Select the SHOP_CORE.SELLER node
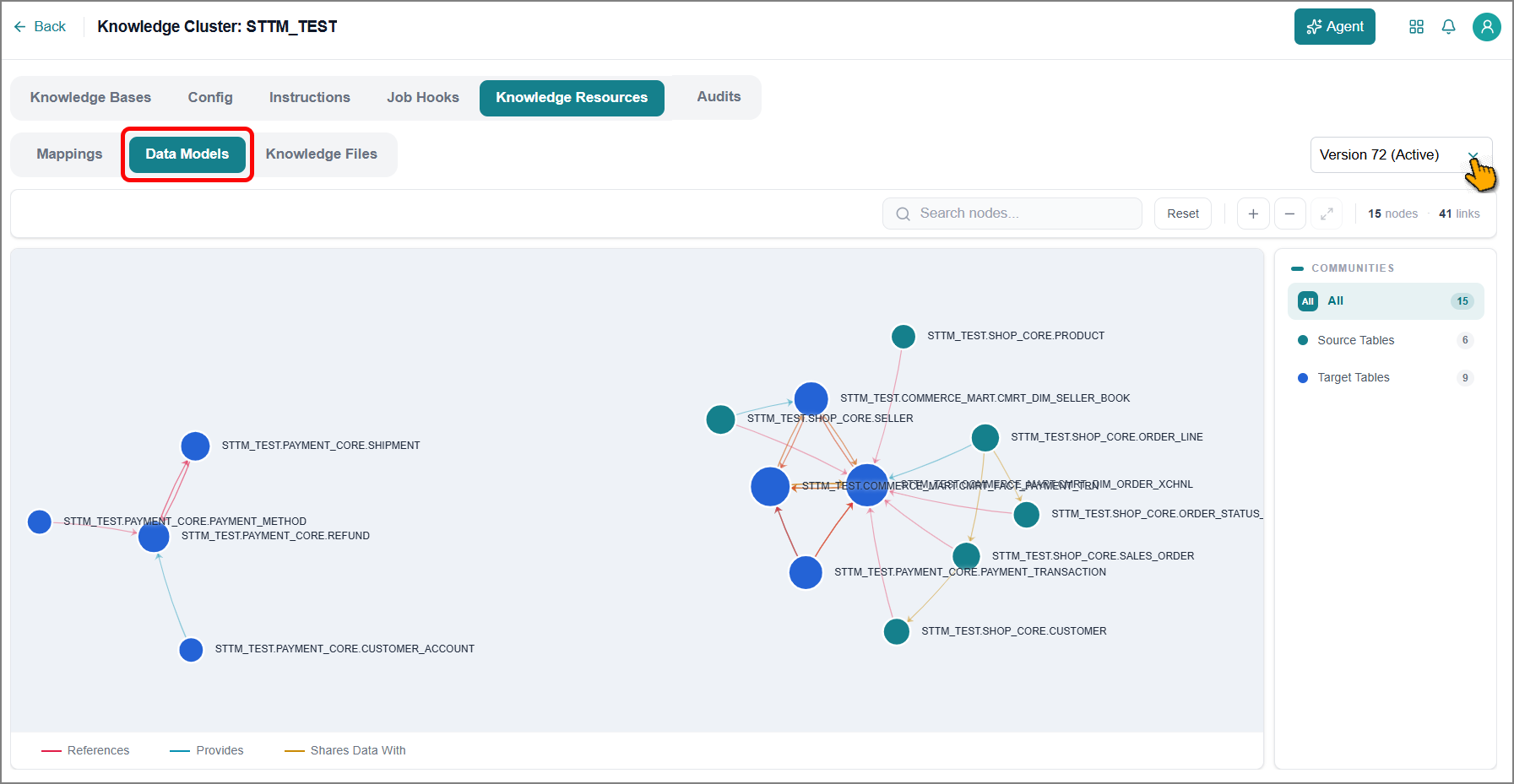Image resolution: width=1514 pixels, height=784 pixels. (x=720, y=419)
